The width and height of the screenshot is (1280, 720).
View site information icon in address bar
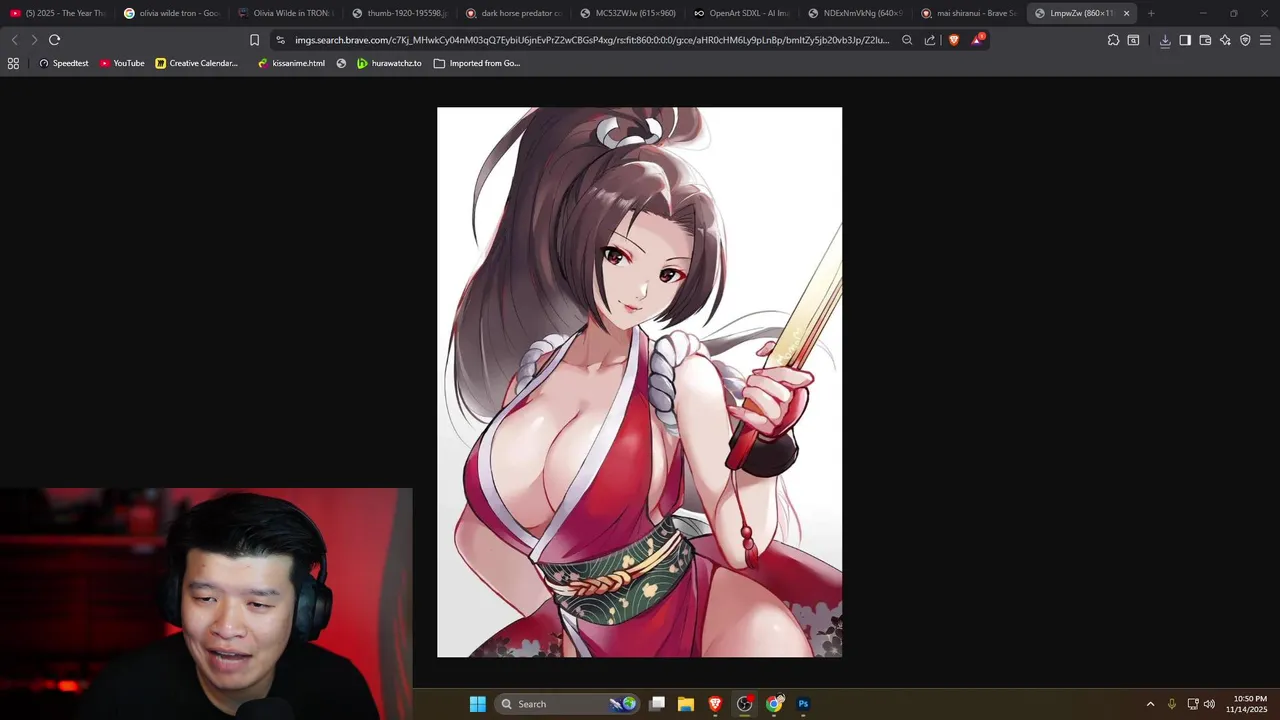[x=280, y=40]
